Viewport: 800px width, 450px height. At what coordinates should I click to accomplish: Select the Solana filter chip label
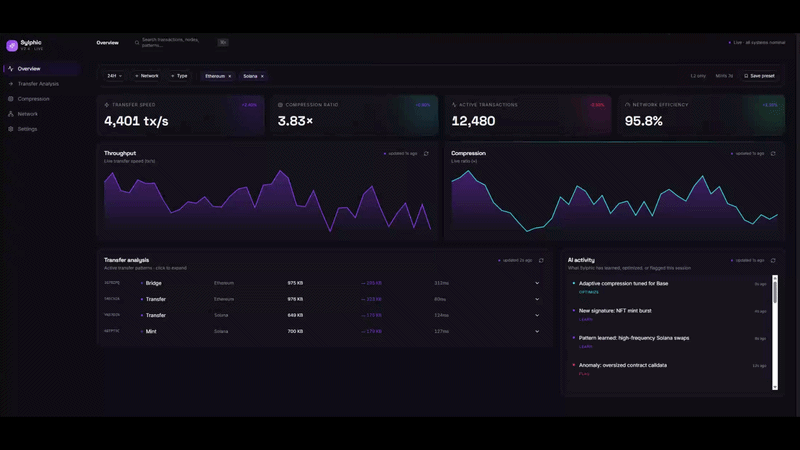pyautogui.click(x=250, y=76)
